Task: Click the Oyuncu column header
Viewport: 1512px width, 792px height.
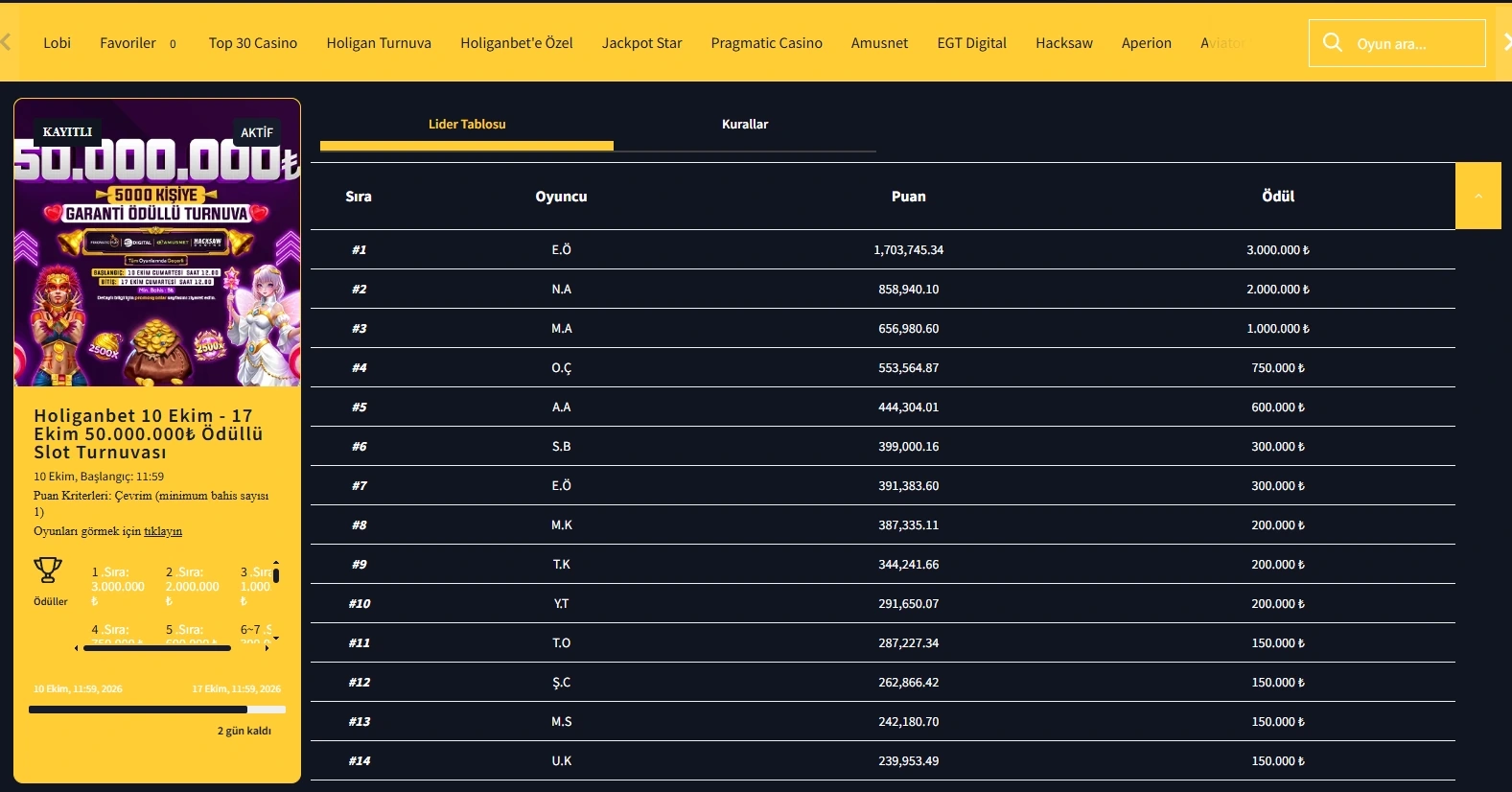Action: tap(561, 197)
